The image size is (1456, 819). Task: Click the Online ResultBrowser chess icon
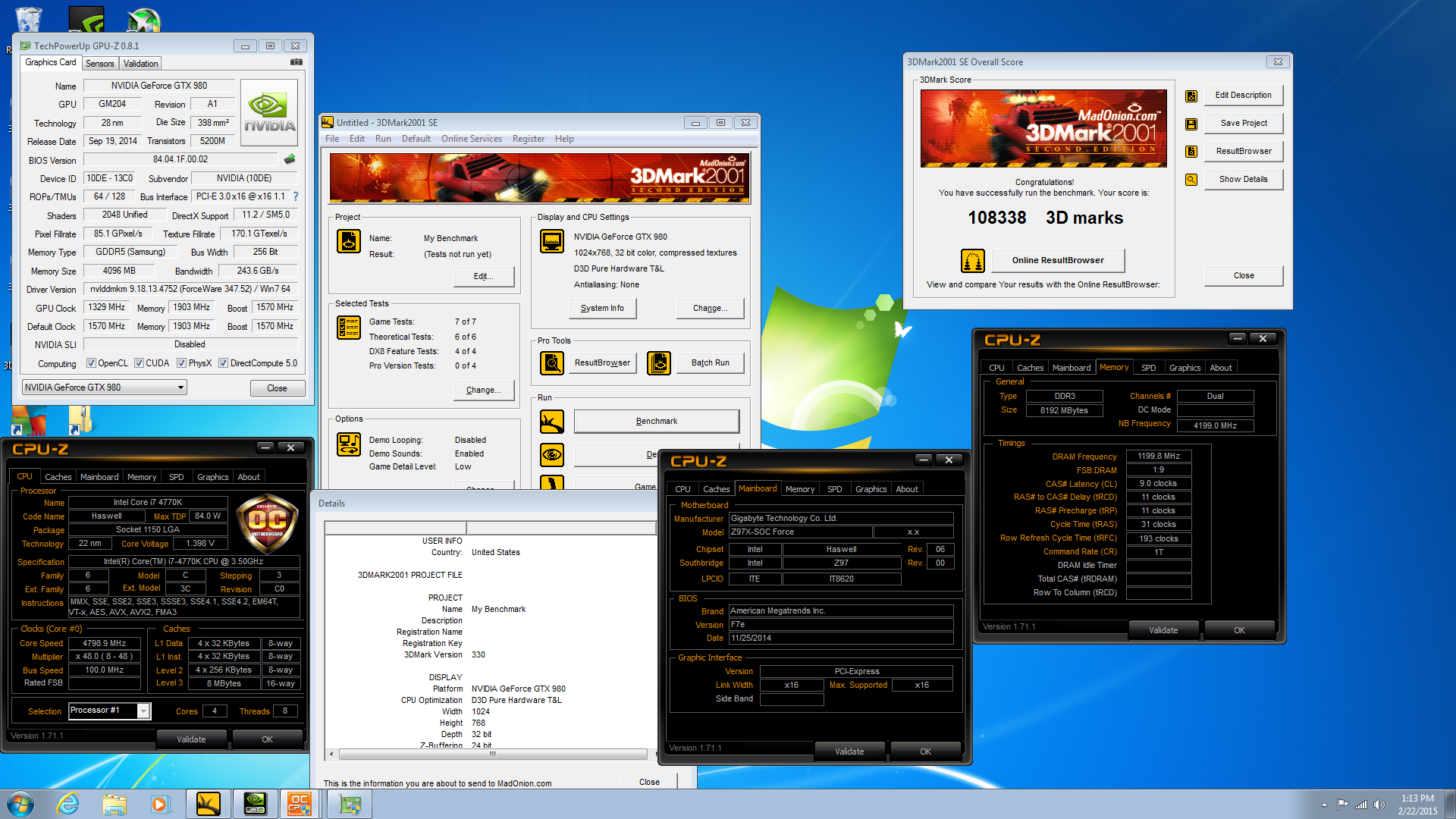(973, 261)
